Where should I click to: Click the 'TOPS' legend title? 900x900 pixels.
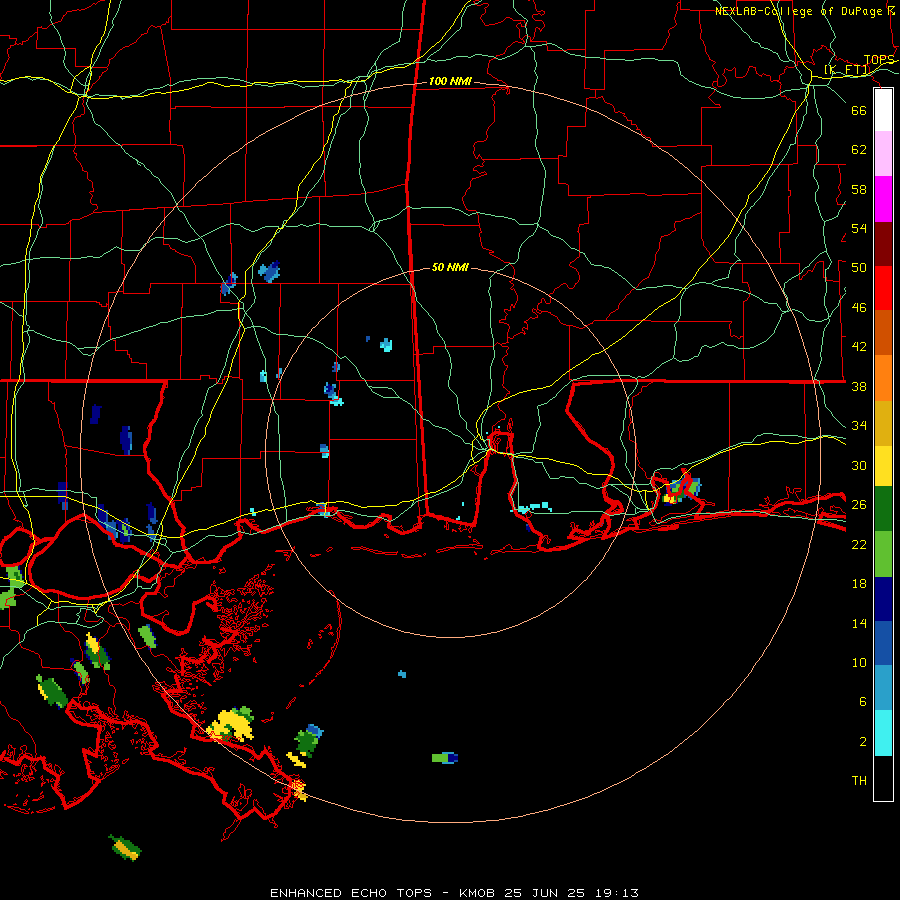coord(879,60)
